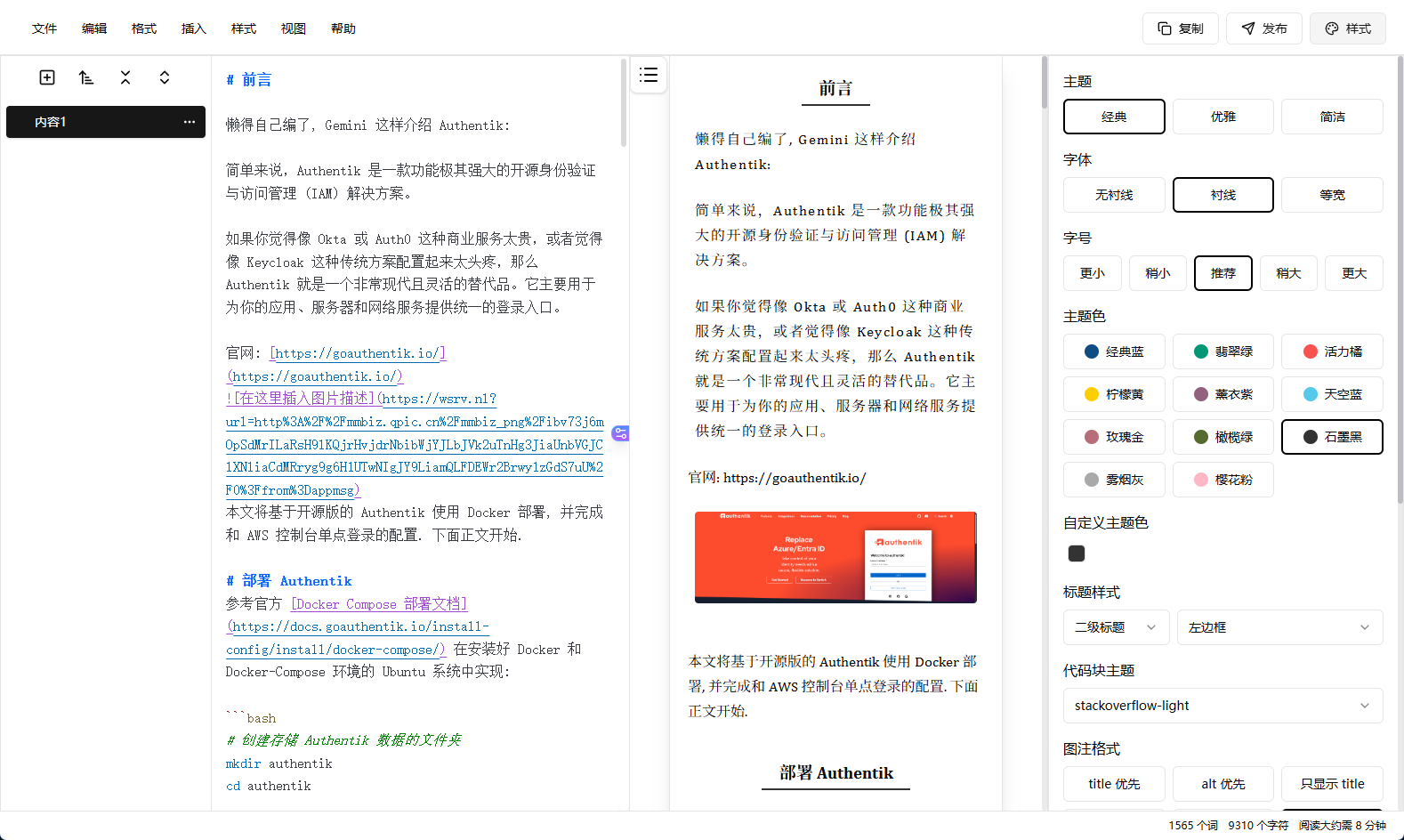This screenshot has height=840, width=1404.
Task: Select the title 优先 caption format
Action: pyautogui.click(x=1114, y=784)
